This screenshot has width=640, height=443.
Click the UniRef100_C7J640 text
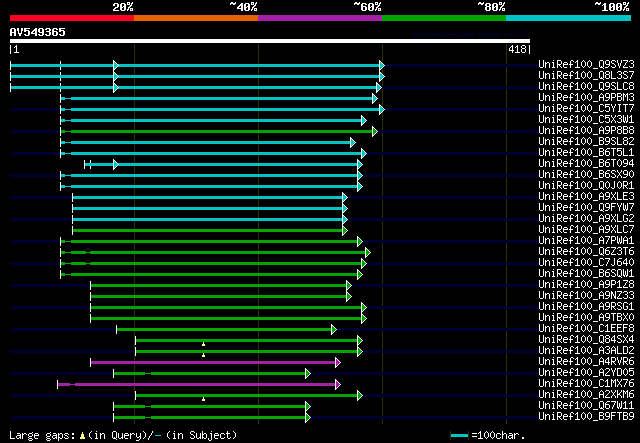click(x=586, y=263)
